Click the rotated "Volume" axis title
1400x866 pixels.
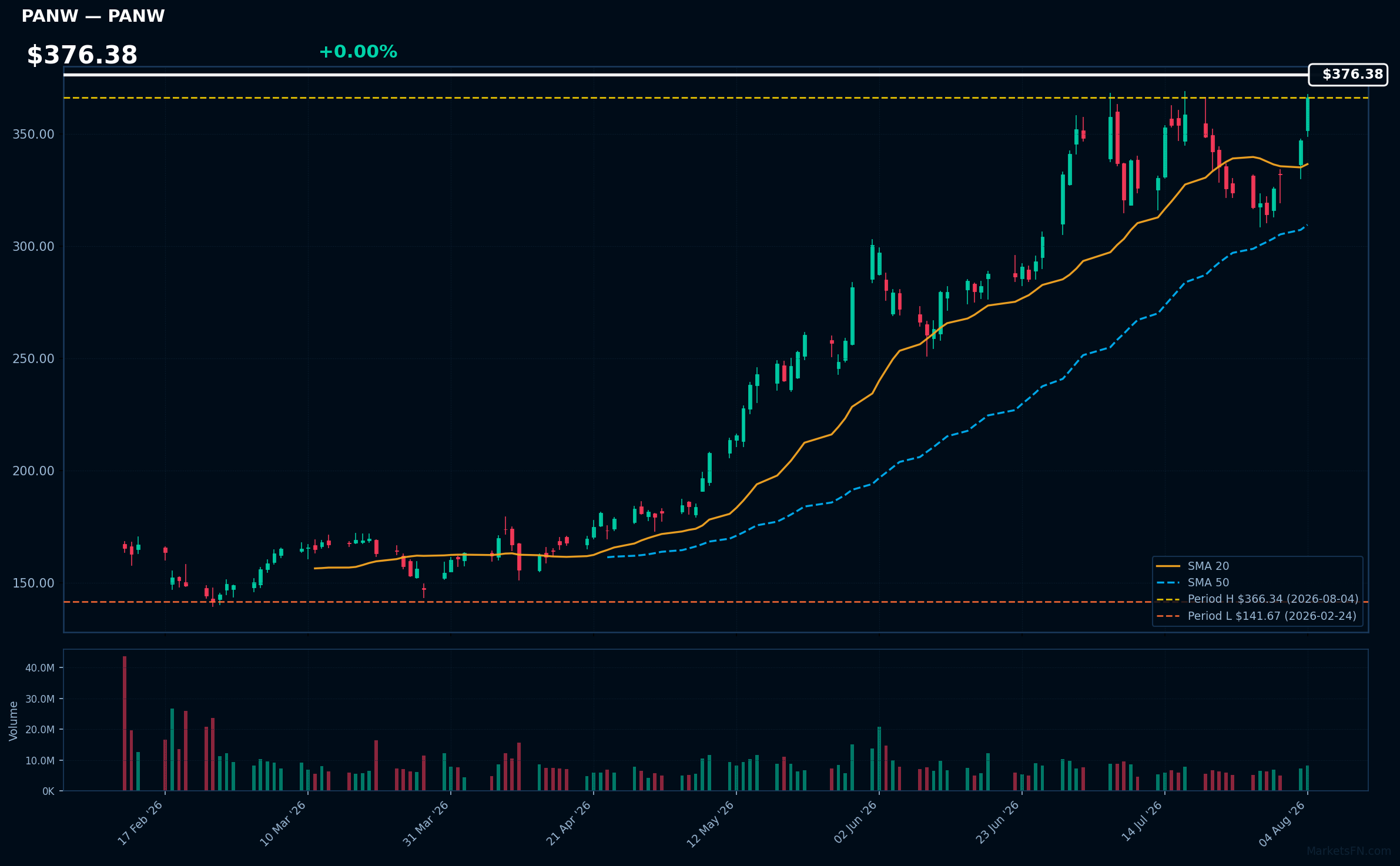14,721
